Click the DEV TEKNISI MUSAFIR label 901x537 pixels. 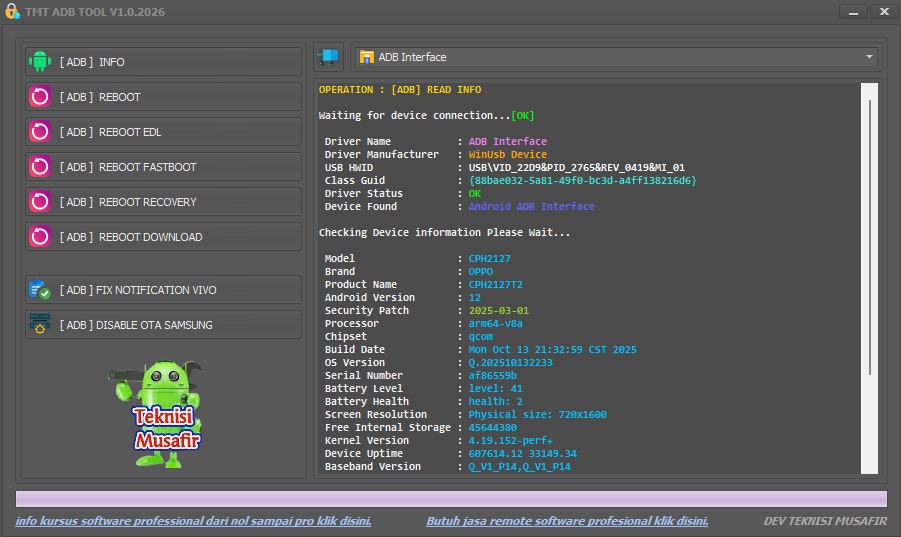824,521
